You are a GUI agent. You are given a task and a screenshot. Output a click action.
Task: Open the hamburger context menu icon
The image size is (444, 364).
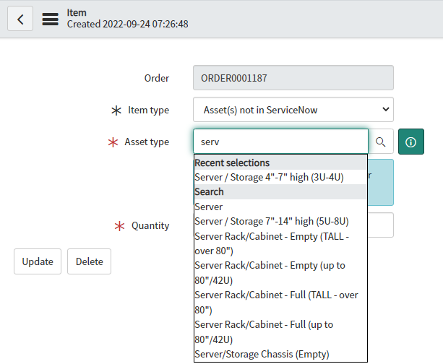tap(50, 19)
